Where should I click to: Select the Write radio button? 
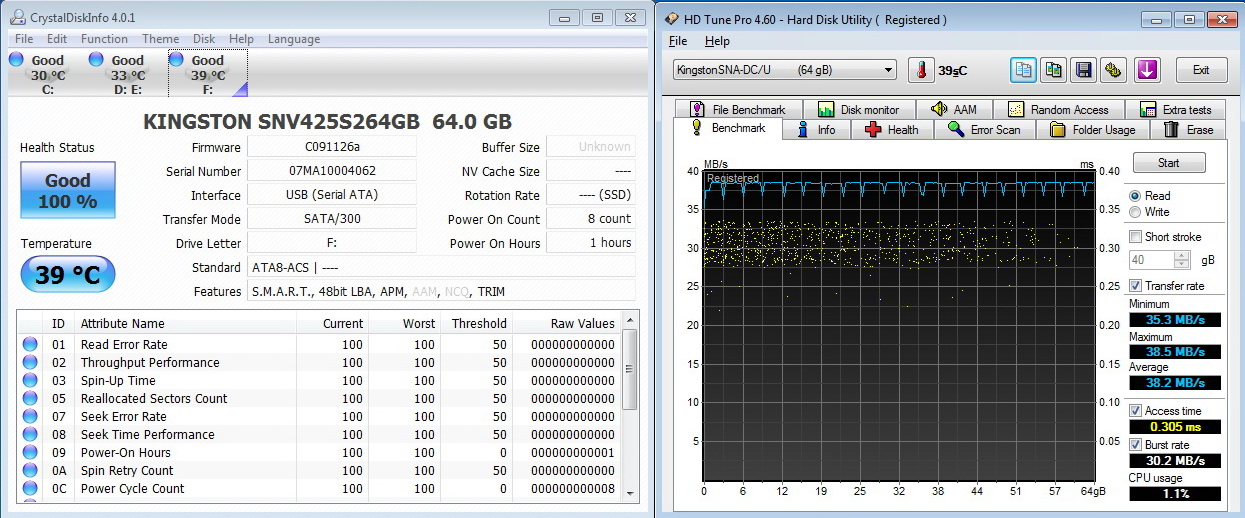pyautogui.click(x=1135, y=212)
